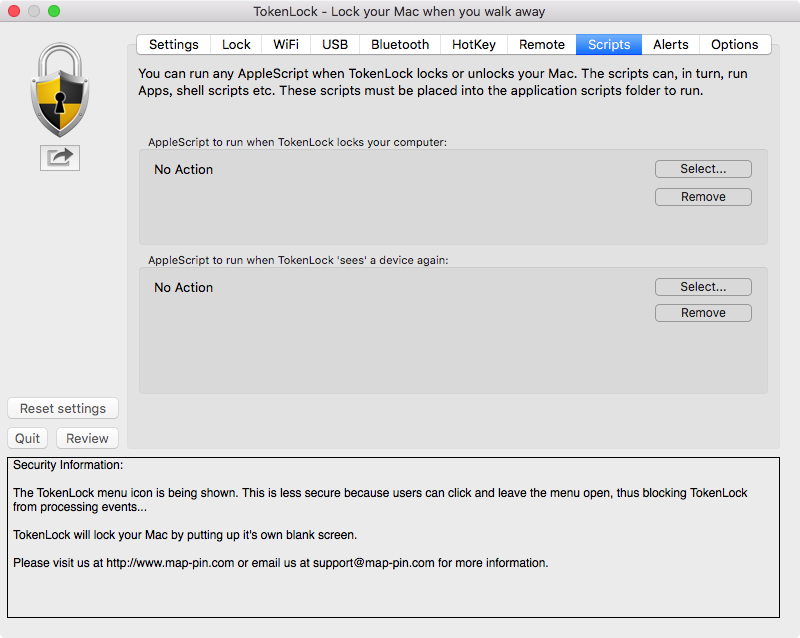Zoom the window with the green button

pos(54,11)
